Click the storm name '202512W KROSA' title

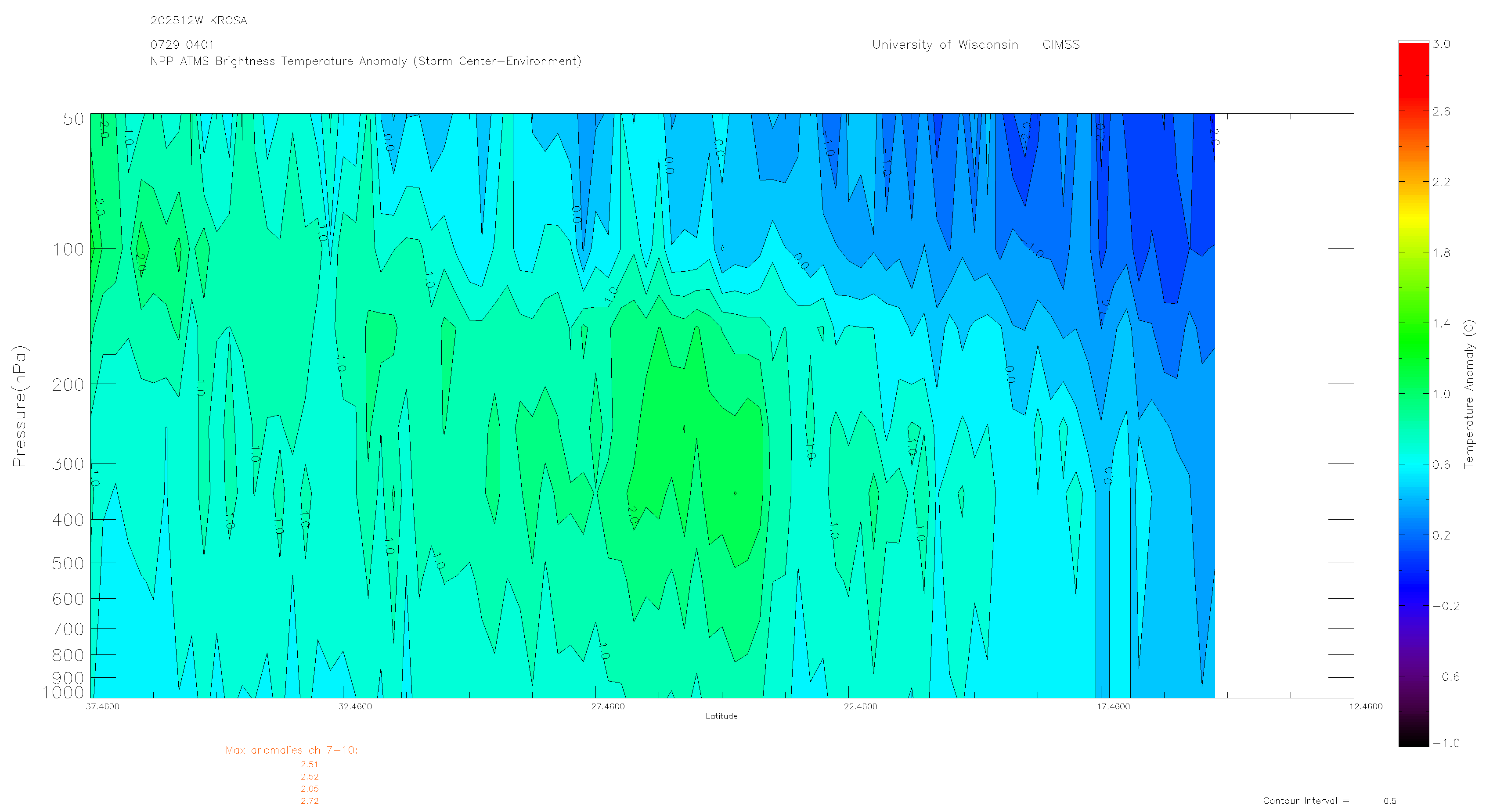pyautogui.click(x=198, y=21)
